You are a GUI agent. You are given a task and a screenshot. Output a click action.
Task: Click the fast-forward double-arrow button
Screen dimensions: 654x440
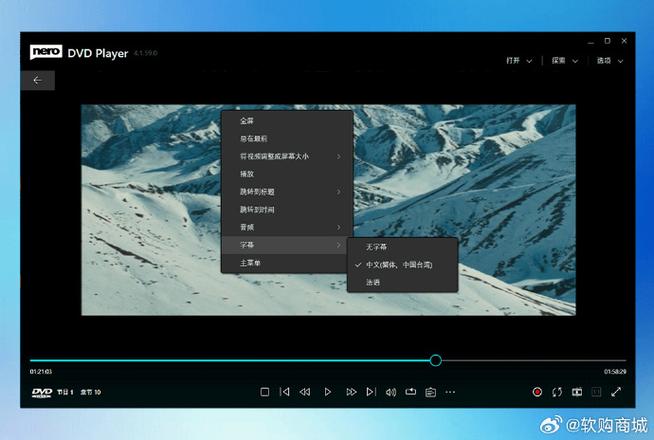point(351,392)
